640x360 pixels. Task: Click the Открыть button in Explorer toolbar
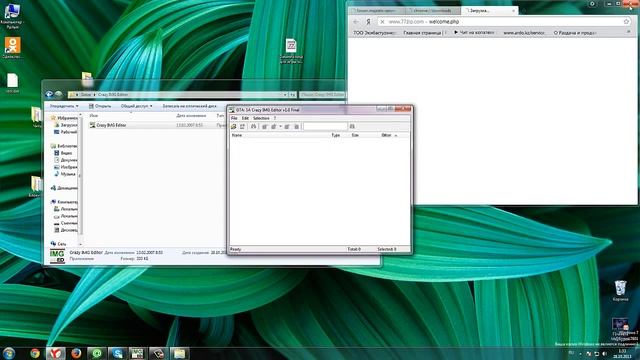100,106
